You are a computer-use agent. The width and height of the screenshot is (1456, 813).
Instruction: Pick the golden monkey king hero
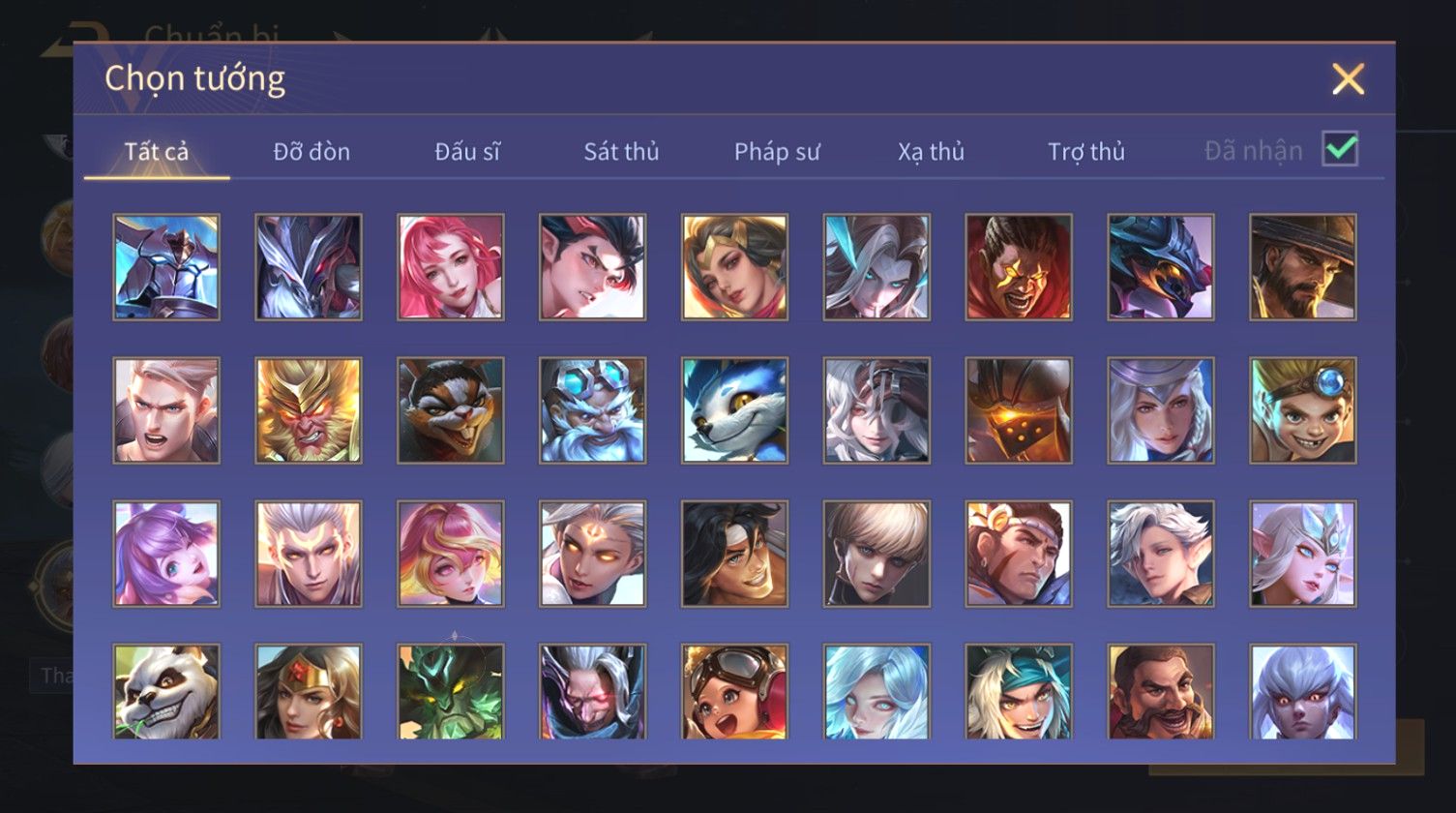309,410
